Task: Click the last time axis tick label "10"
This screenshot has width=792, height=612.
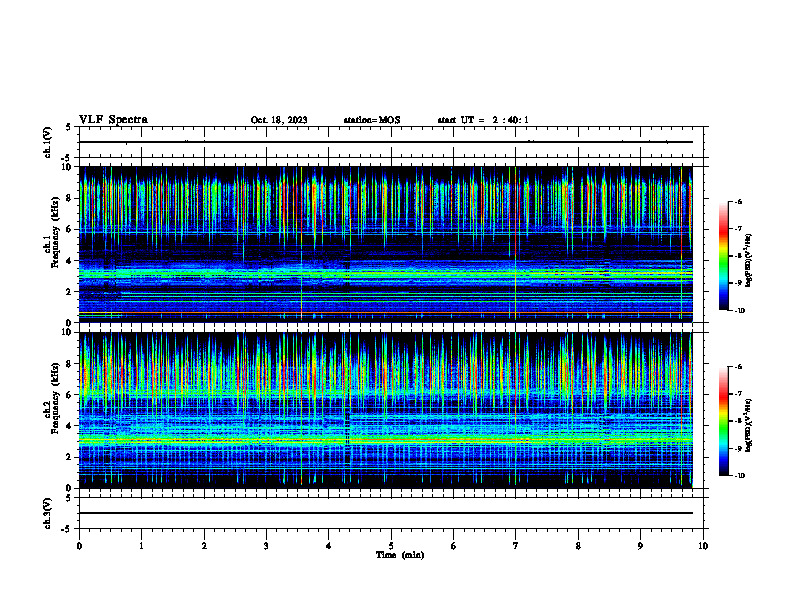Action: (x=703, y=546)
